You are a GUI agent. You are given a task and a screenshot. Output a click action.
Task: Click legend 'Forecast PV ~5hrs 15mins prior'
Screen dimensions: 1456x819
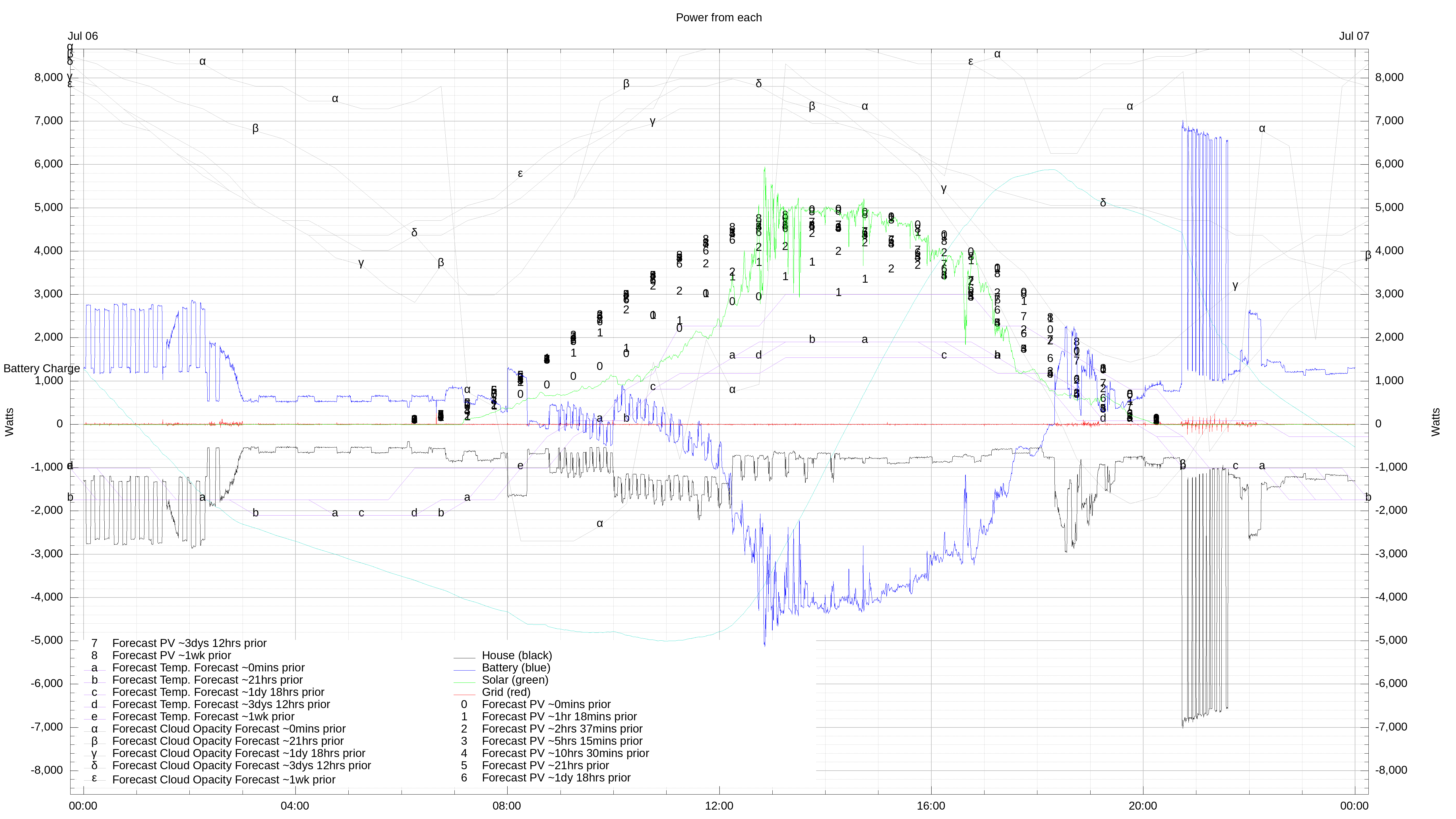[562, 741]
